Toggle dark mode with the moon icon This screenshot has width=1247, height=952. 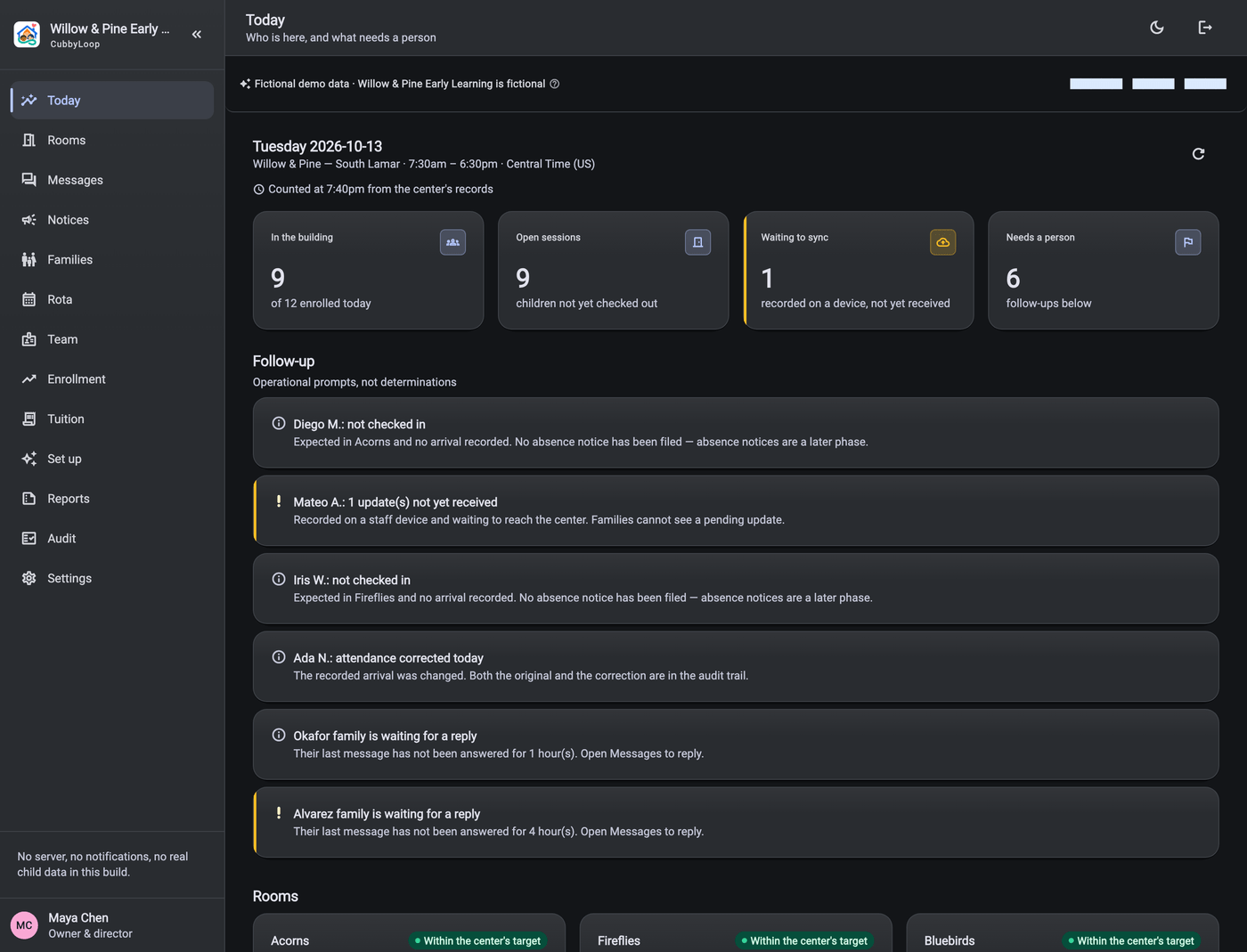1157,28
